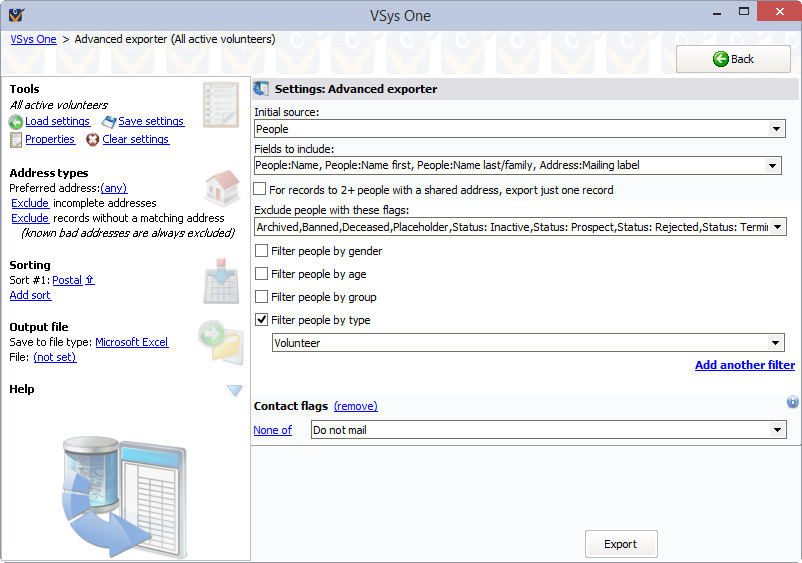Click the Output file folder icon

pos(220,340)
